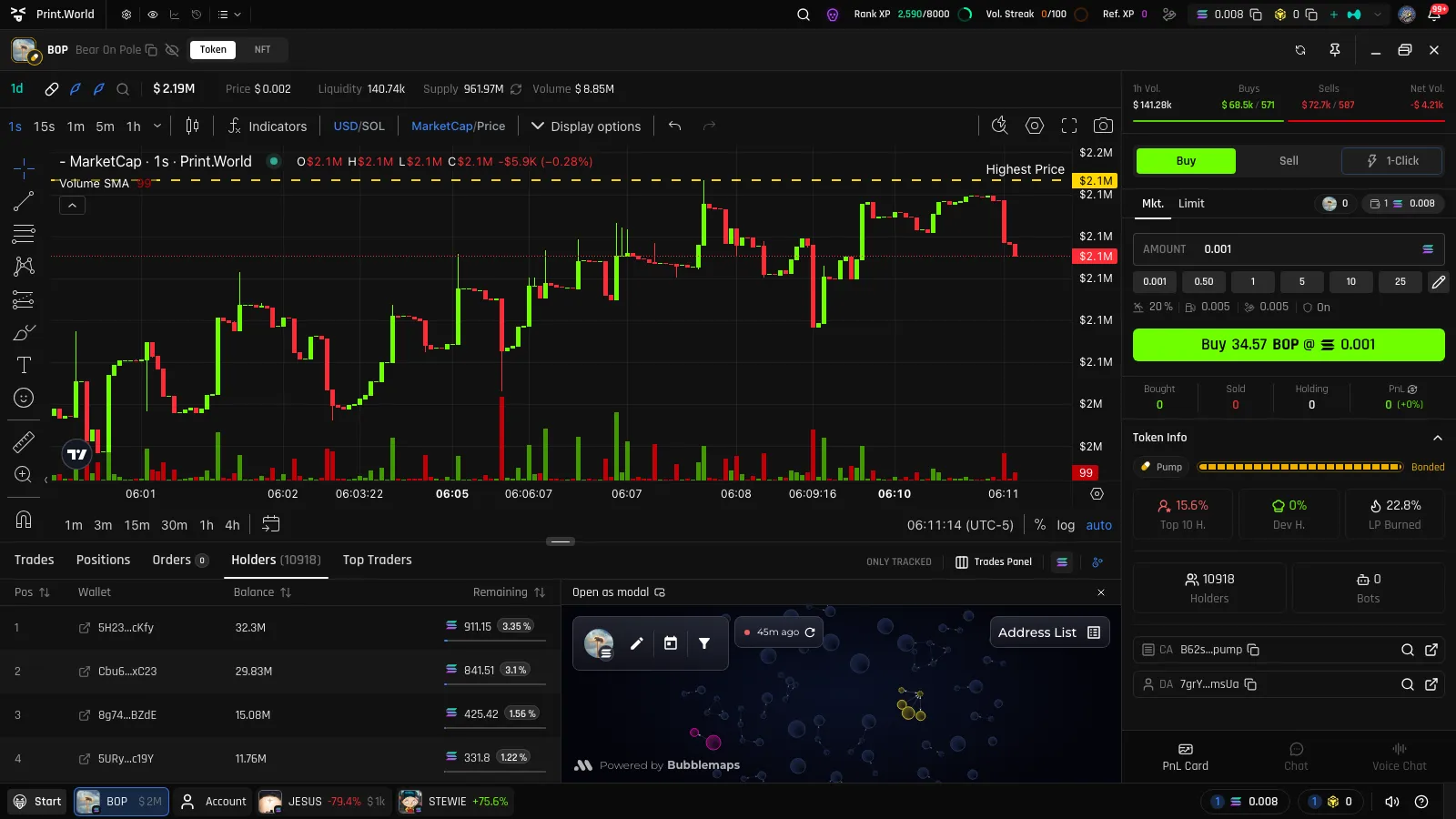Click Open as modal link
The image size is (1456, 819).
[x=619, y=592]
